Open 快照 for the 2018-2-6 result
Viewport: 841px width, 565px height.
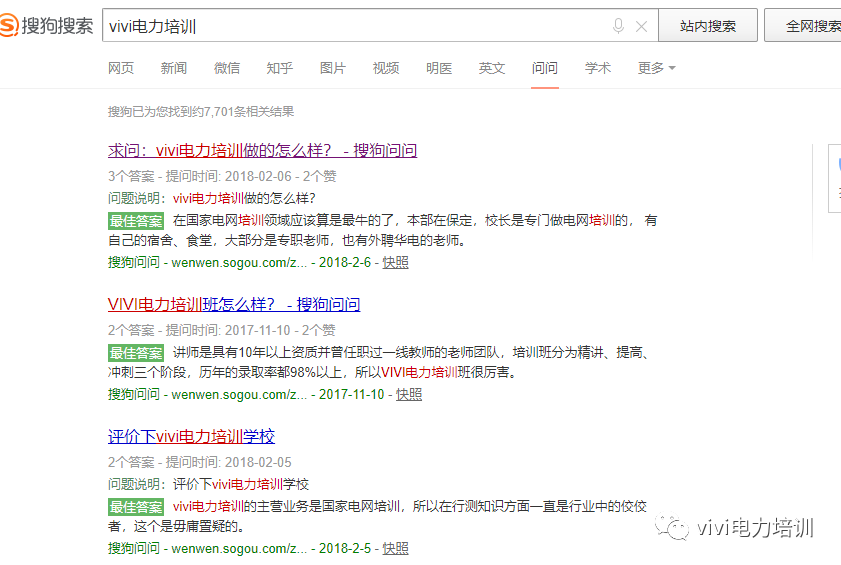click(395, 262)
